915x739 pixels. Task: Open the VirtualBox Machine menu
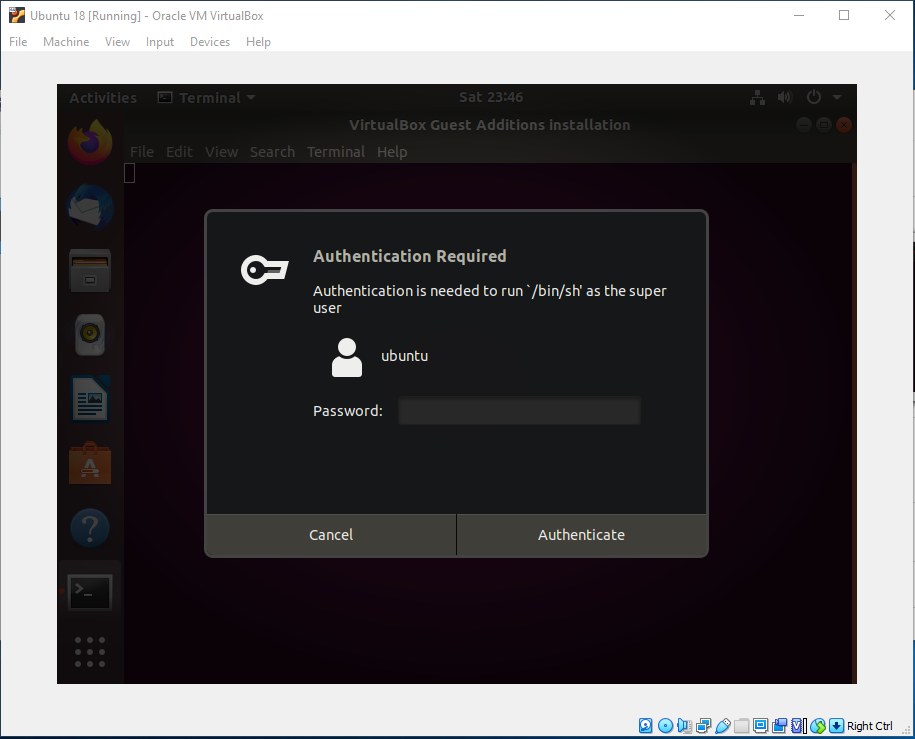[66, 42]
